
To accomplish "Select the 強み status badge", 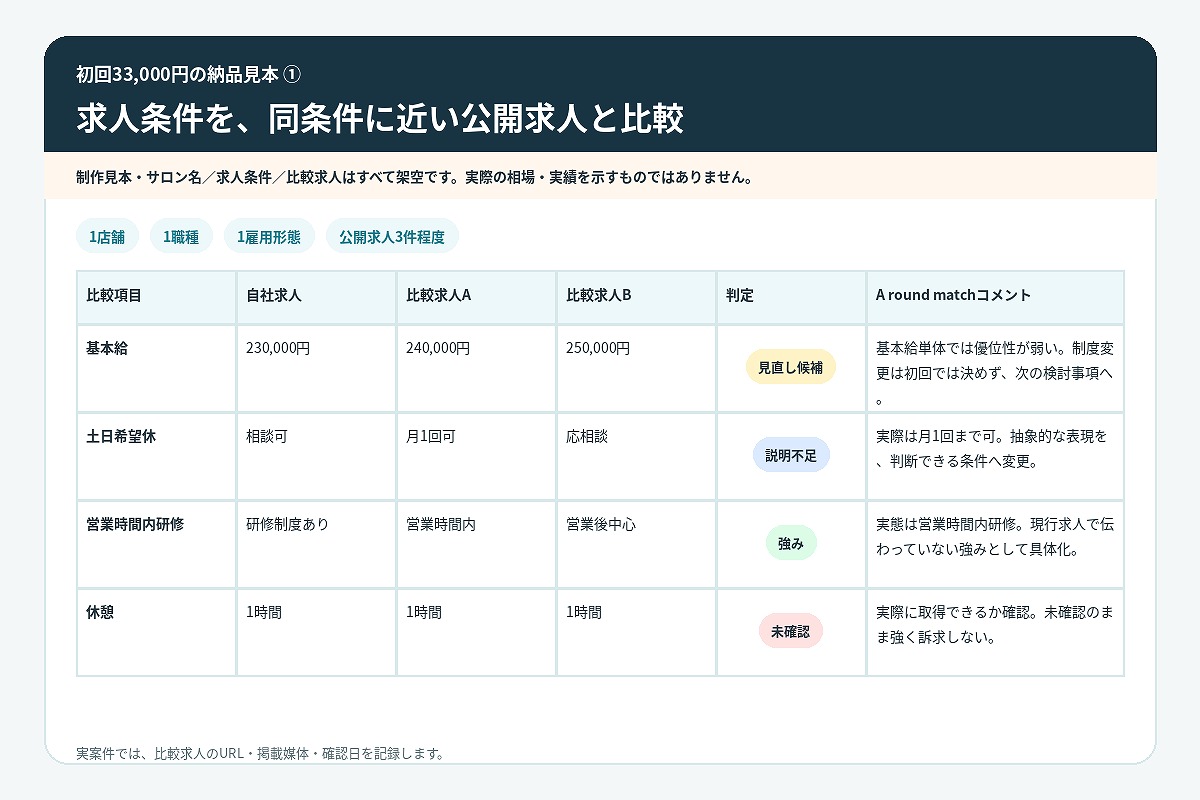I will (791, 543).
